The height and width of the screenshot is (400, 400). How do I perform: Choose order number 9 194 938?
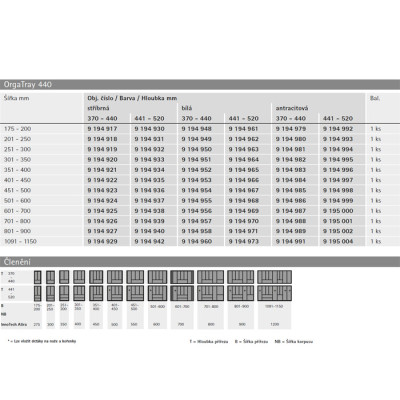(149, 211)
